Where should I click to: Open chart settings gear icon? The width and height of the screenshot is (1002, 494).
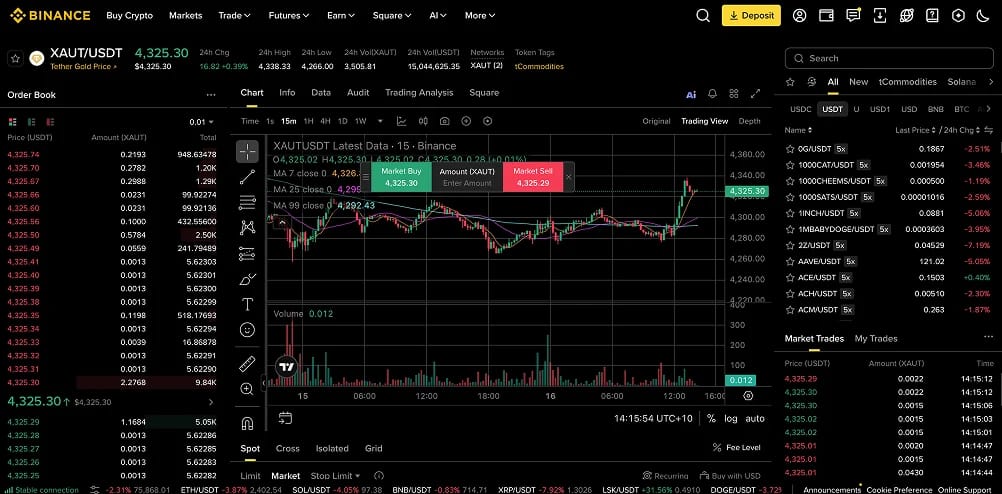click(x=748, y=396)
